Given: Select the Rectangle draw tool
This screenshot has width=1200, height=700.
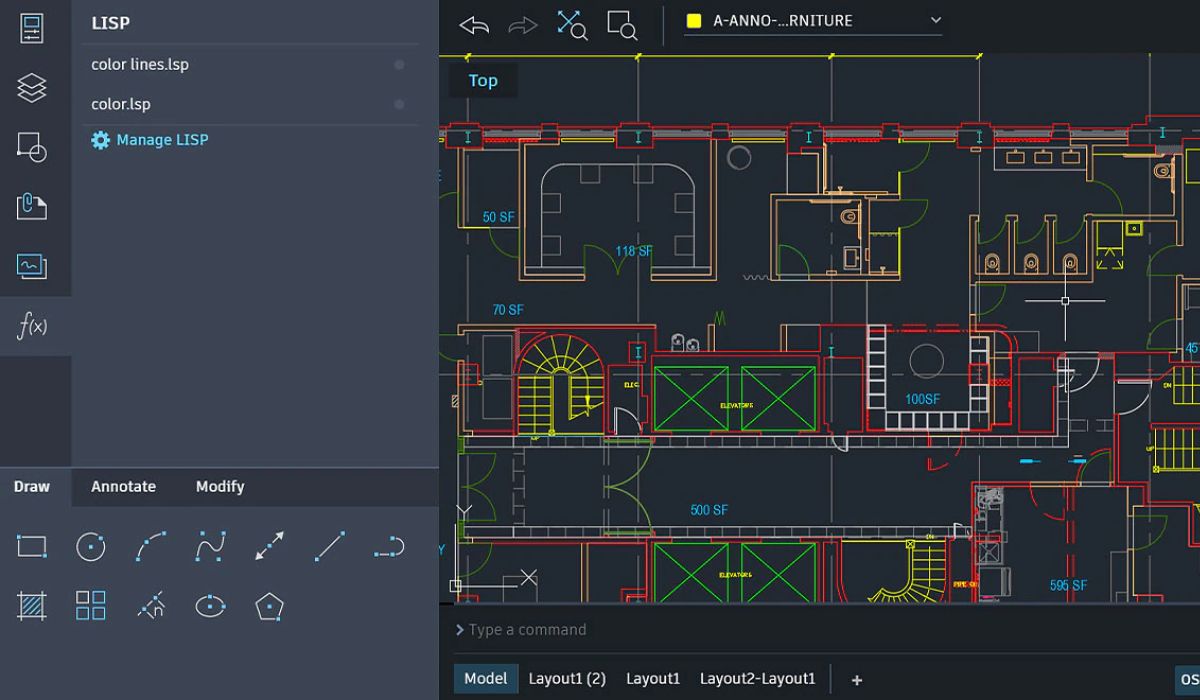Looking at the screenshot, I should 32,546.
